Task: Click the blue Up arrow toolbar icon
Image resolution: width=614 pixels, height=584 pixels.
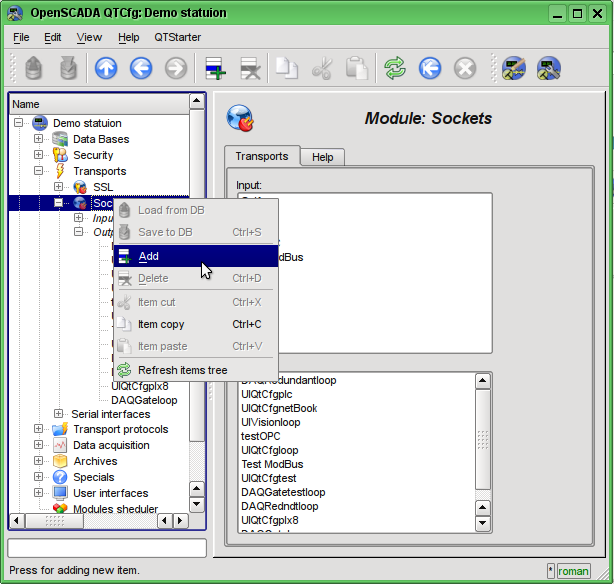Action: point(106,68)
